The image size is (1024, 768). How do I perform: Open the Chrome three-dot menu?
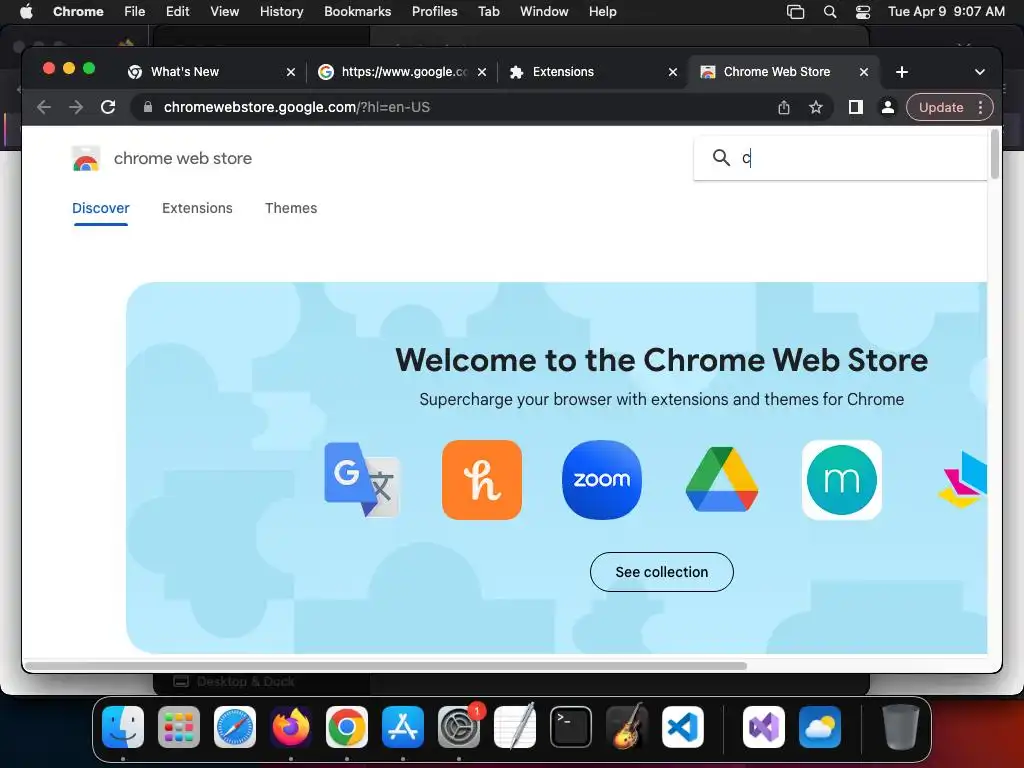(980, 107)
